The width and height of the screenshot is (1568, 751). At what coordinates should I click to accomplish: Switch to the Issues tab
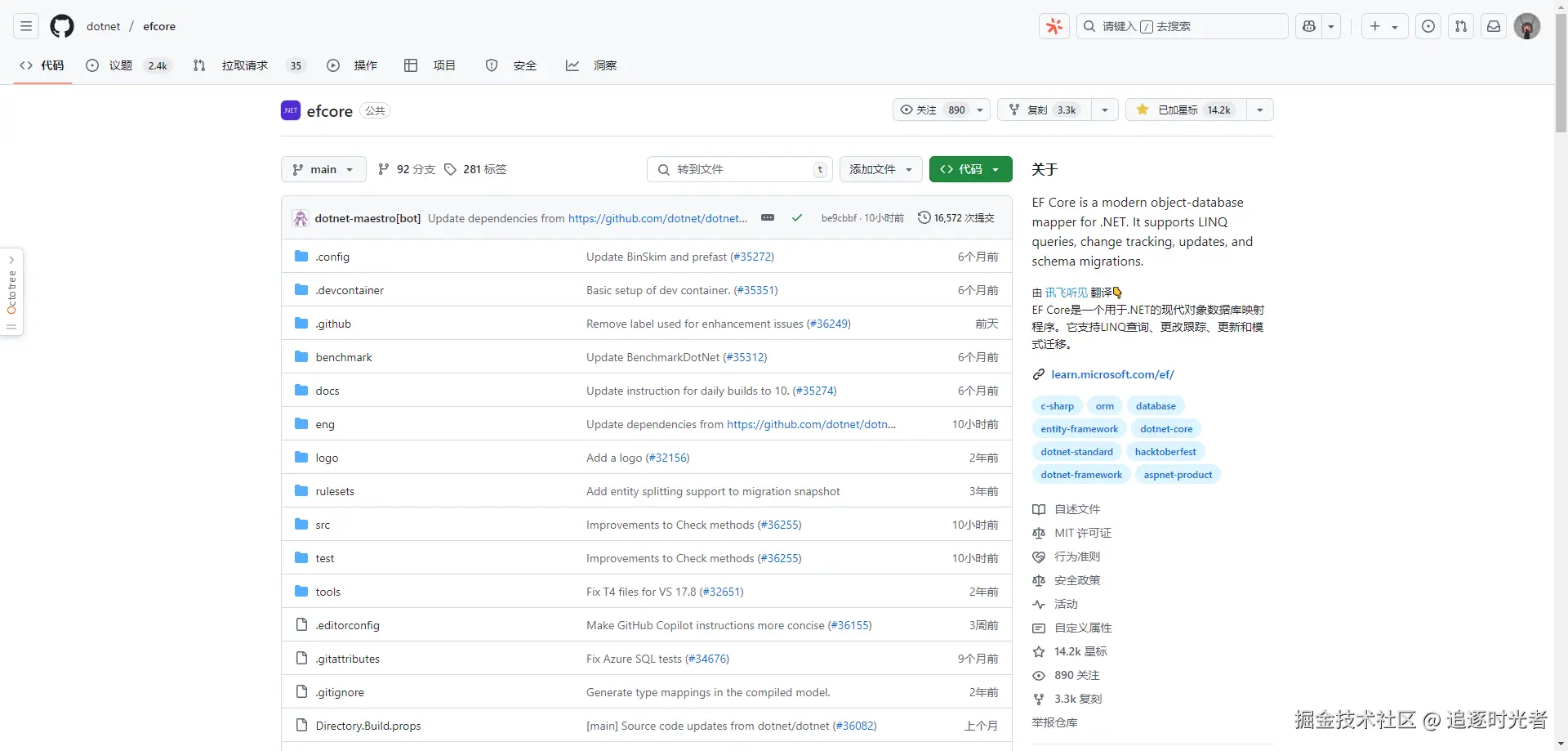click(129, 65)
